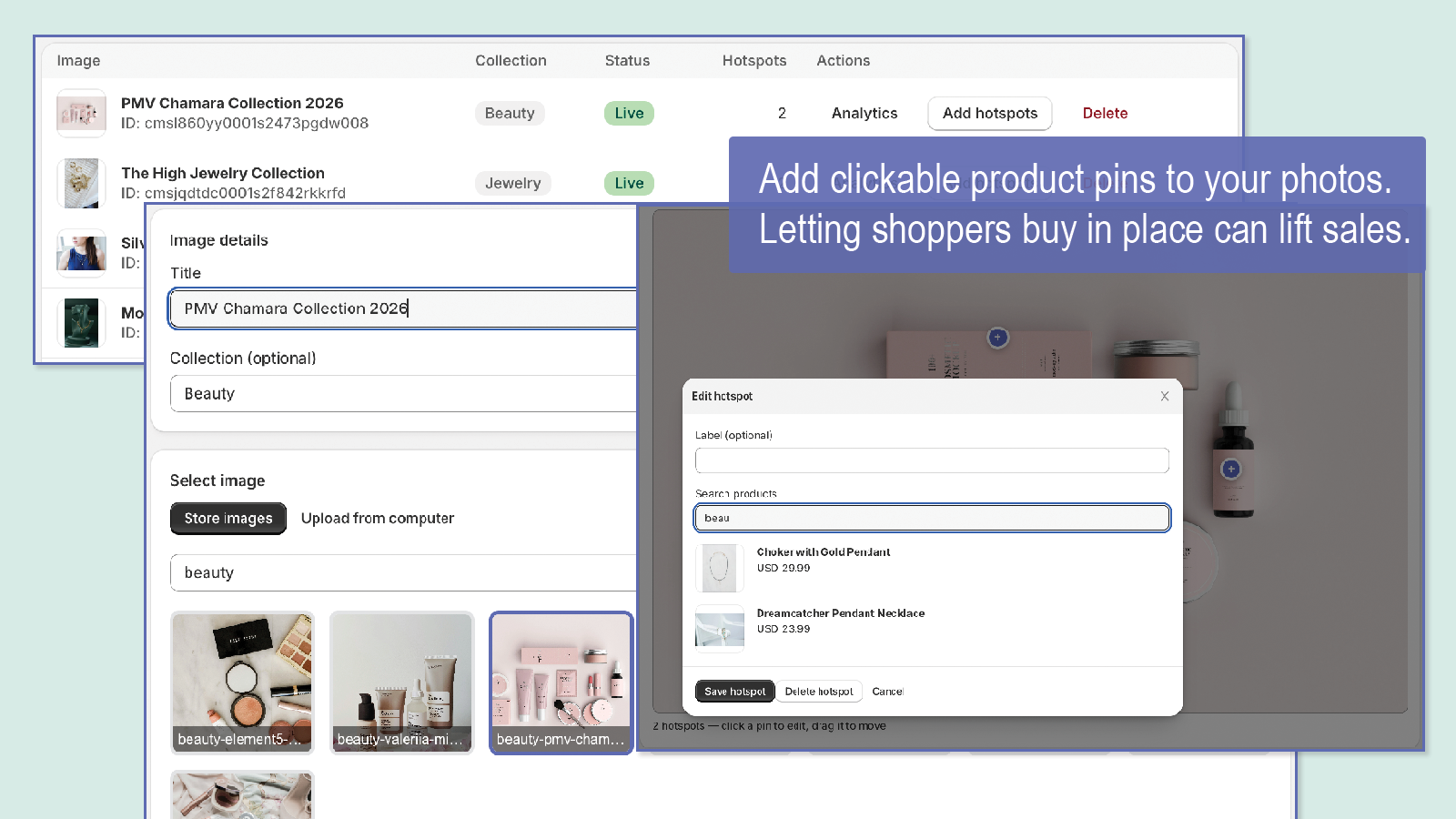Save the hotspot
Viewport: 1456px width, 819px height.
[x=734, y=692]
